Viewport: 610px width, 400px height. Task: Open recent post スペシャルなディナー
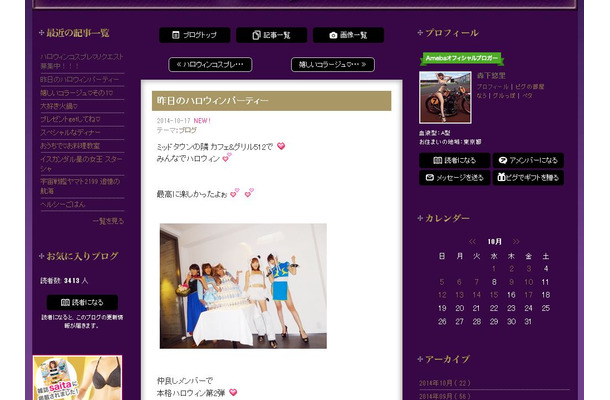71,131
